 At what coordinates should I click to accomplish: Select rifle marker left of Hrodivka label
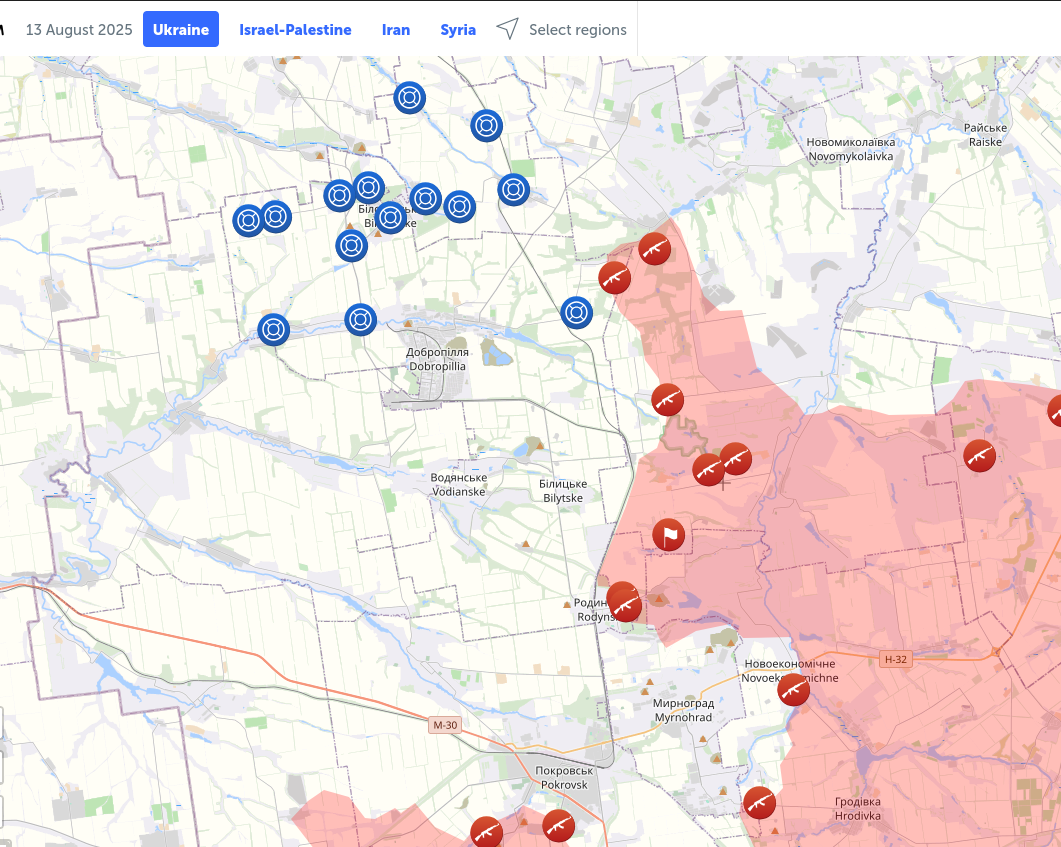(760, 803)
